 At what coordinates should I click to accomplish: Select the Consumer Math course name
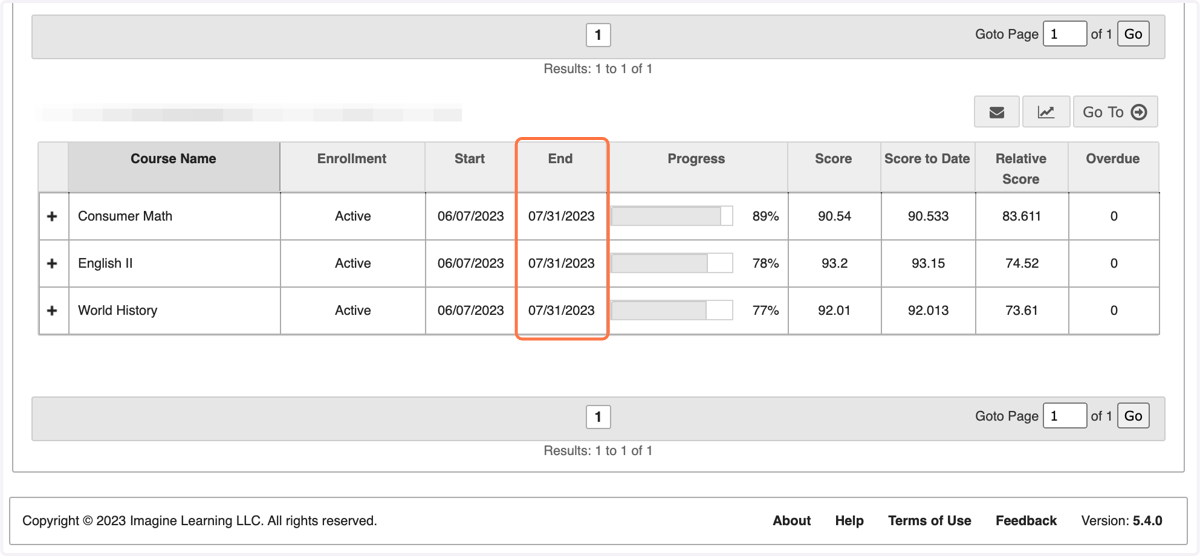pyautogui.click(x=125, y=216)
